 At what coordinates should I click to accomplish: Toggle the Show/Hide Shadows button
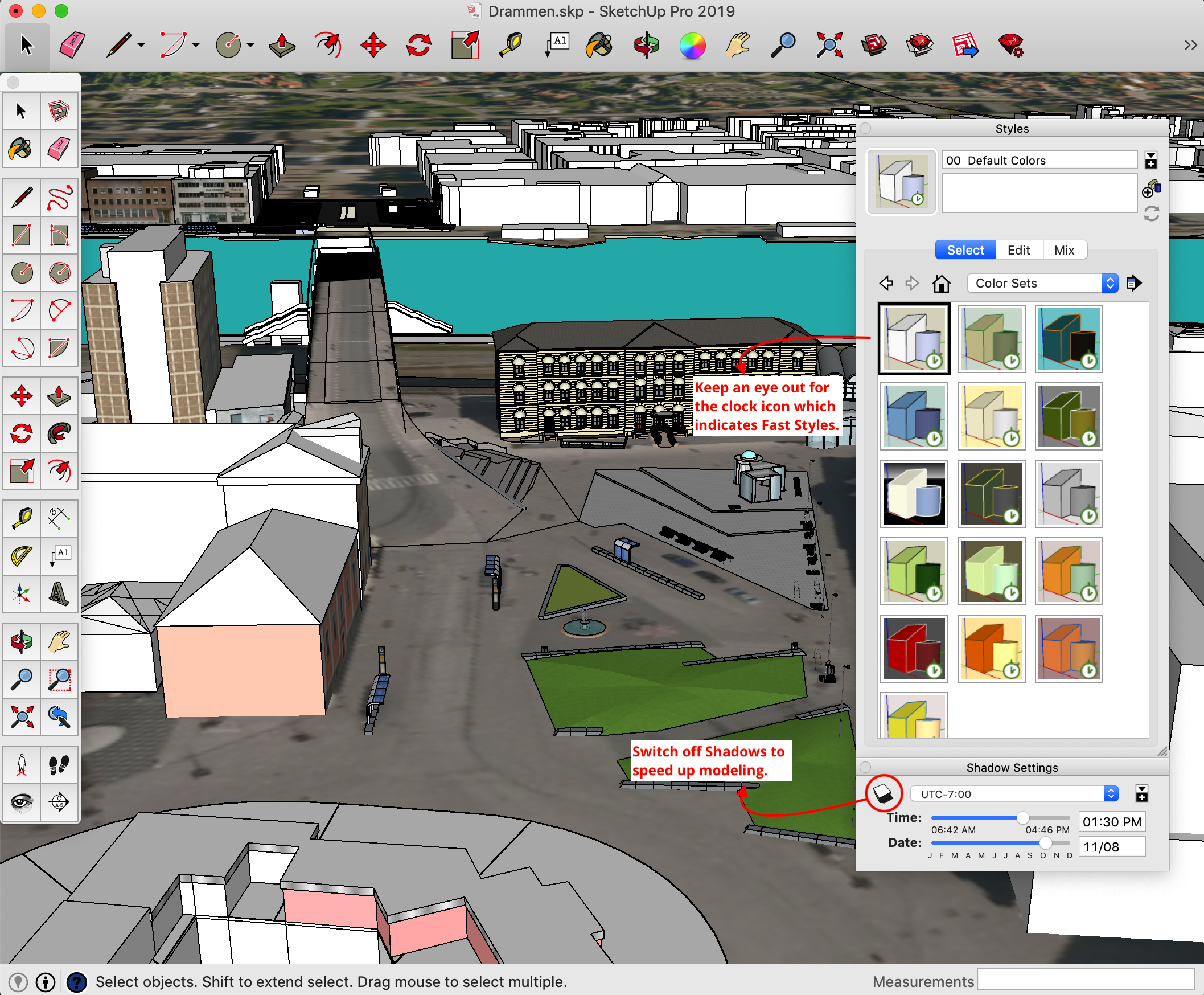pos(884,793)
